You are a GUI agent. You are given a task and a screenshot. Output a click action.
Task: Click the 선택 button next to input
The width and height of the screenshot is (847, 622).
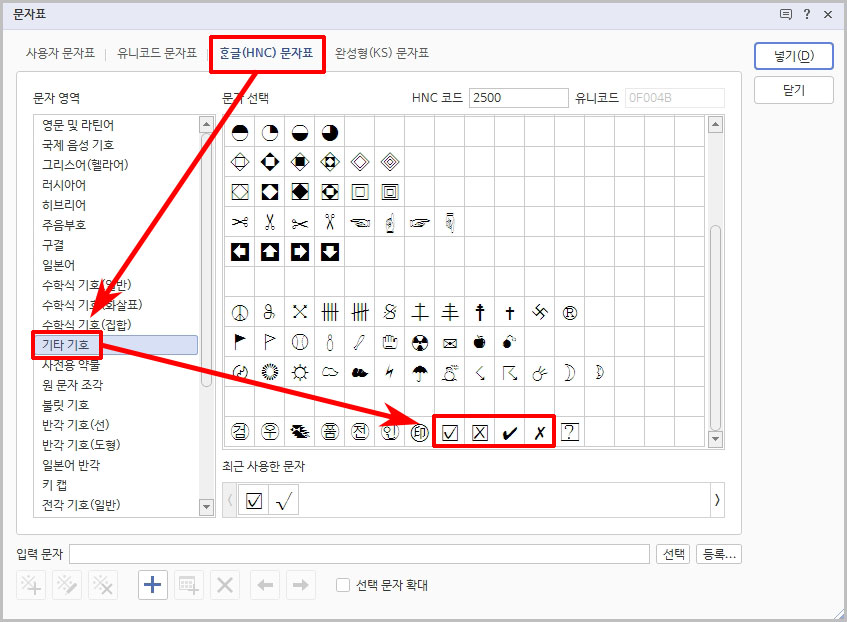[x=672, y=552]
